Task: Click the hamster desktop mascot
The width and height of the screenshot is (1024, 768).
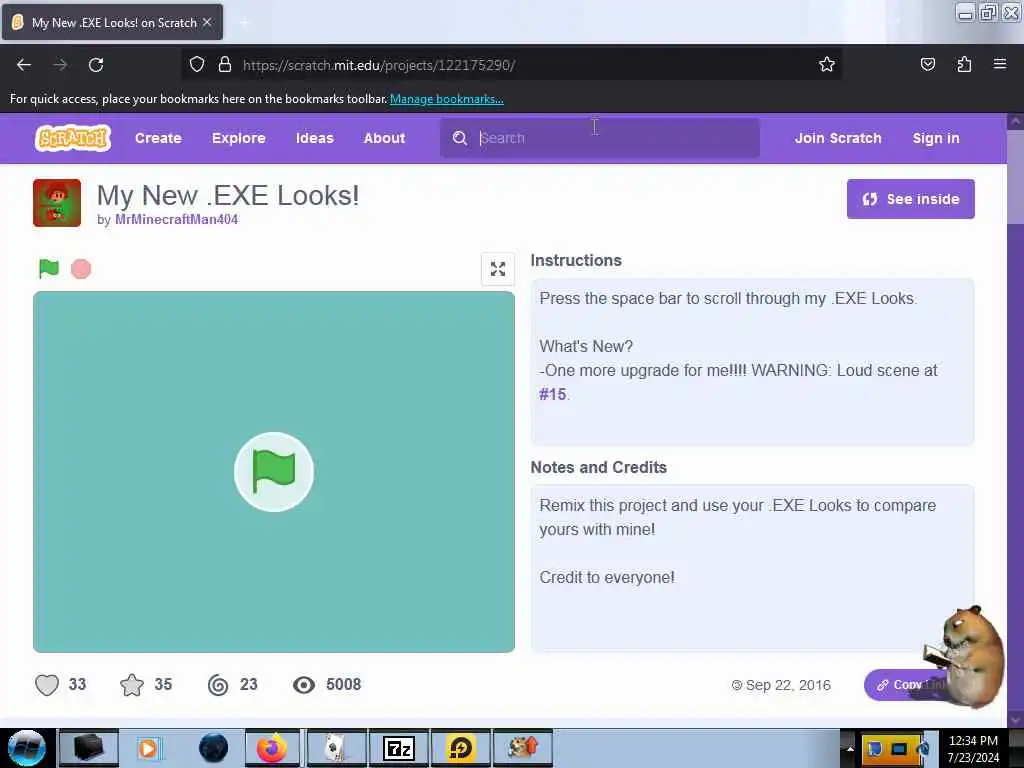Action: click(x=965, y=656)
